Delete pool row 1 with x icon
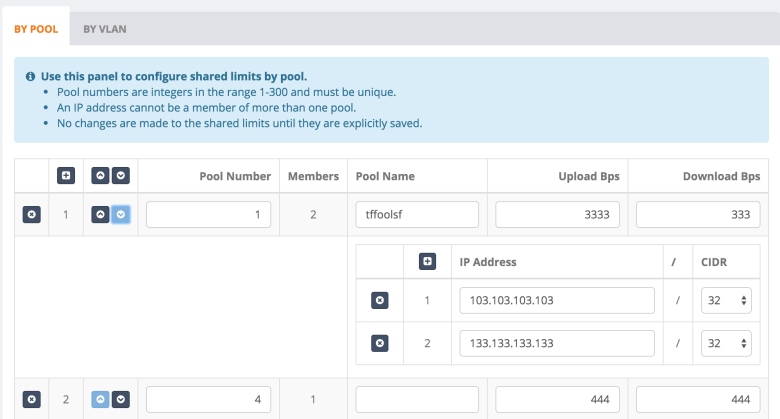 [31, 215]
